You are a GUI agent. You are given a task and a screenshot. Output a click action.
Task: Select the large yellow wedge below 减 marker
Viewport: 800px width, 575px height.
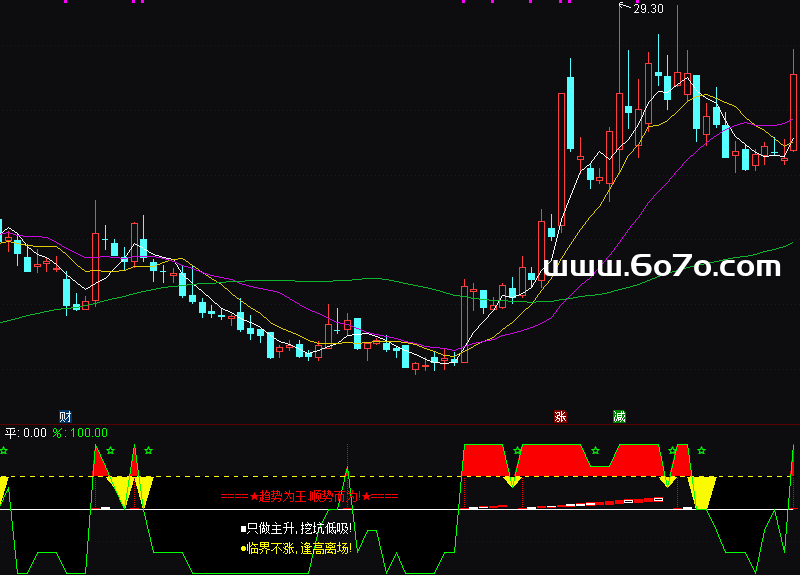coord(703,491)
